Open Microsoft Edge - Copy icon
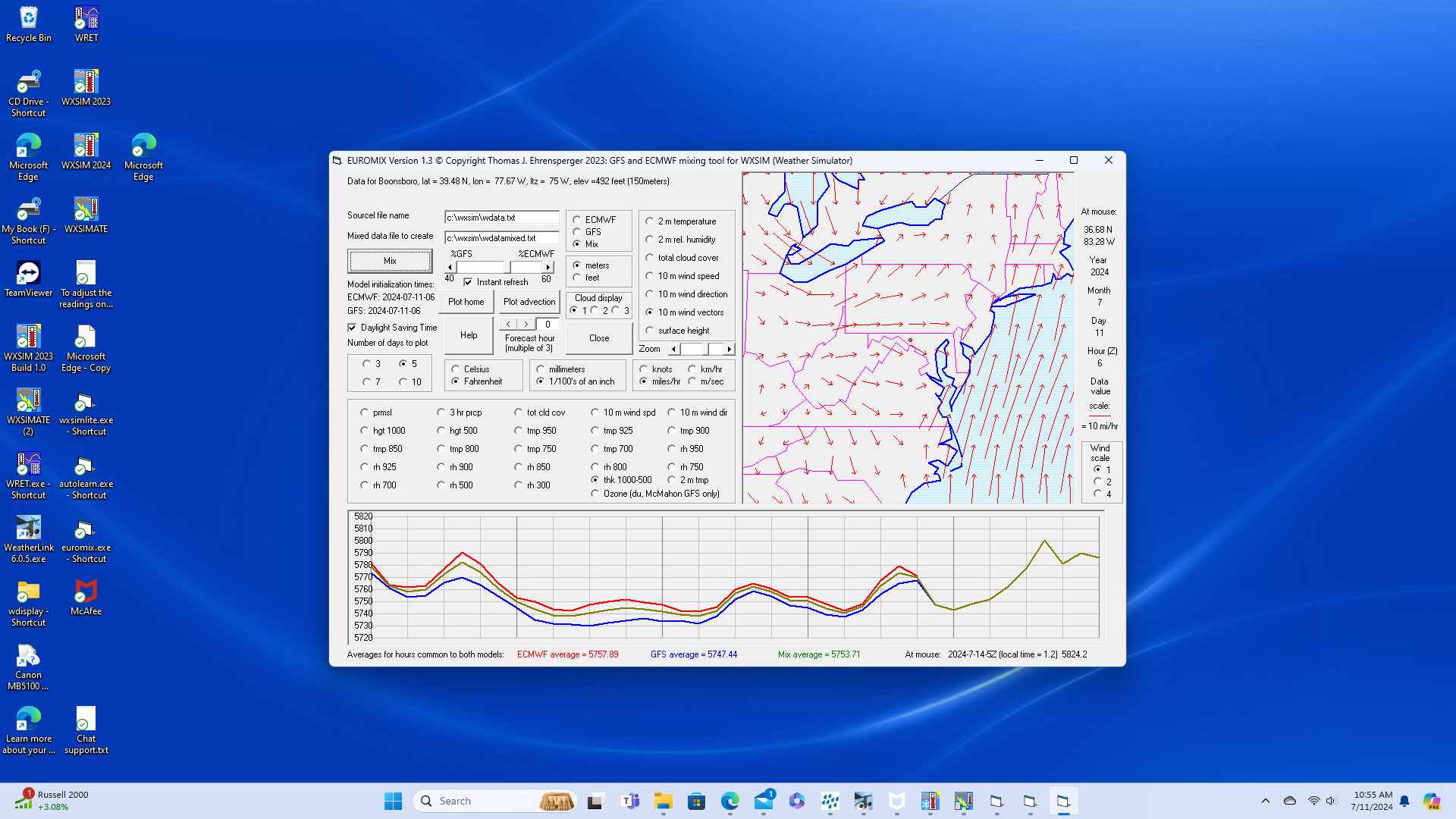 (86, 348)
